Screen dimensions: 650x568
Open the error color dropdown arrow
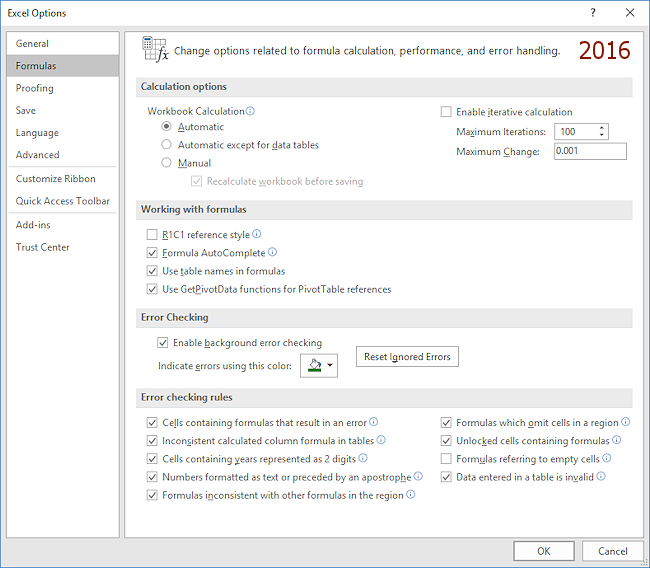pos(330,365)
